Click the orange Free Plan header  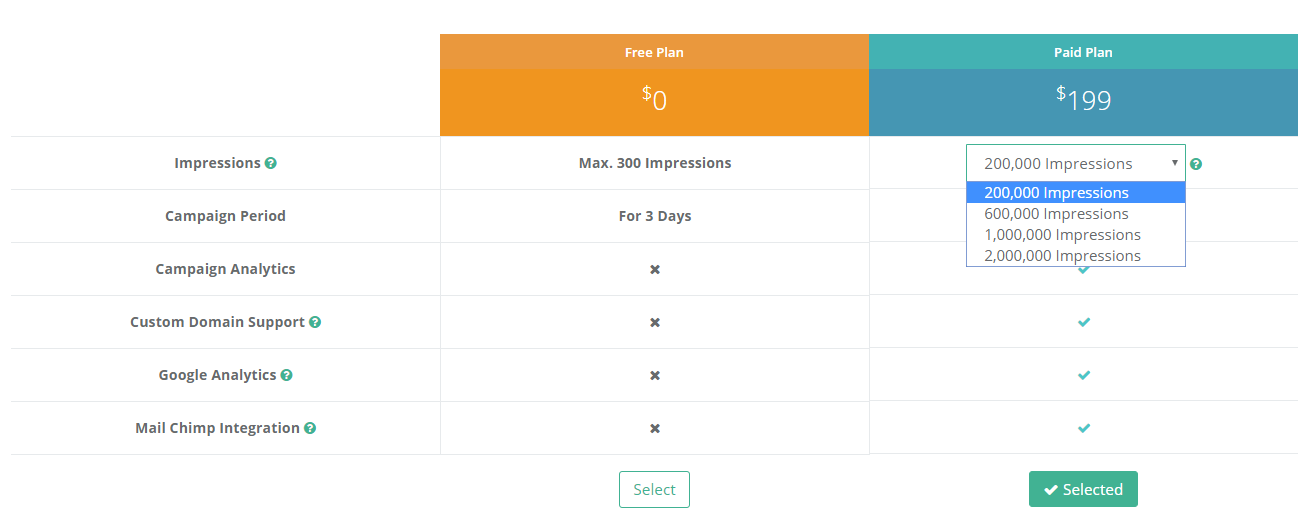(x=654, y=52)
